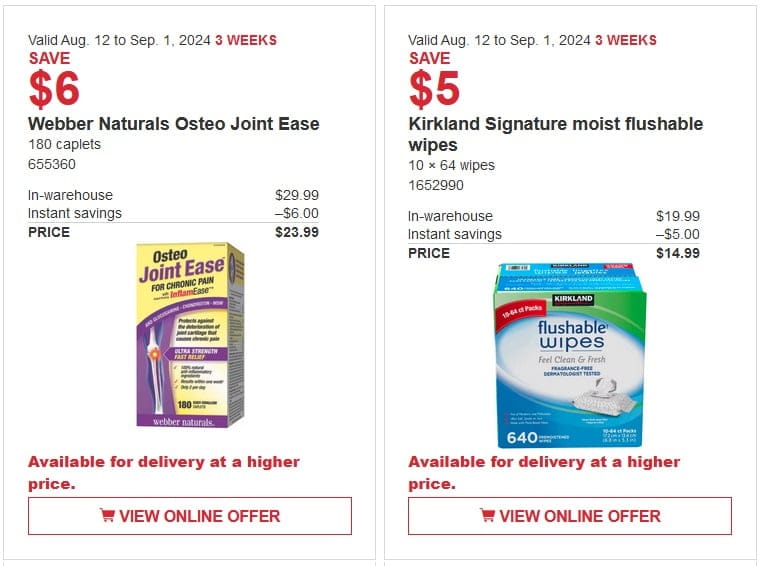Click the left delivery at higher price notice

pos(164,472)
